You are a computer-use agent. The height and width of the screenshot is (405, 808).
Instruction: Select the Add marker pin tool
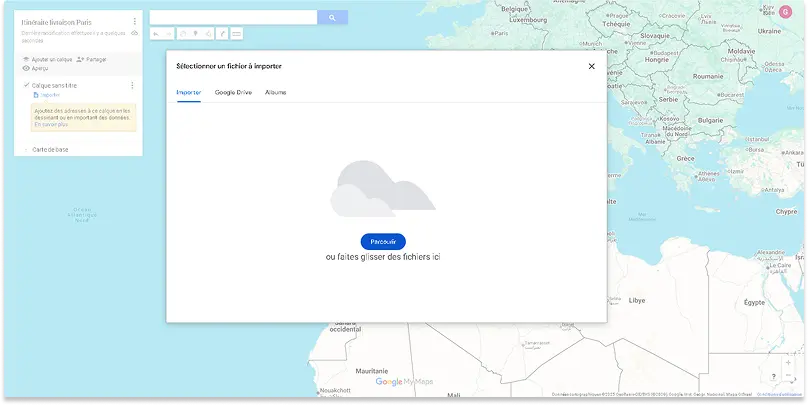tap(195, 34)
